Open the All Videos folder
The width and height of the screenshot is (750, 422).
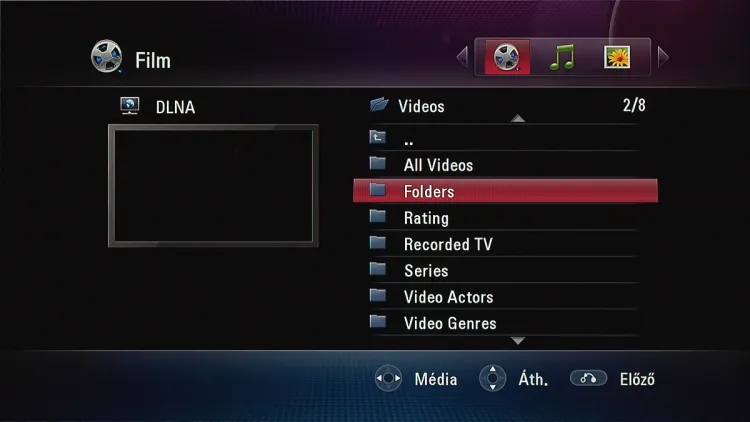[x=505, y=165]
